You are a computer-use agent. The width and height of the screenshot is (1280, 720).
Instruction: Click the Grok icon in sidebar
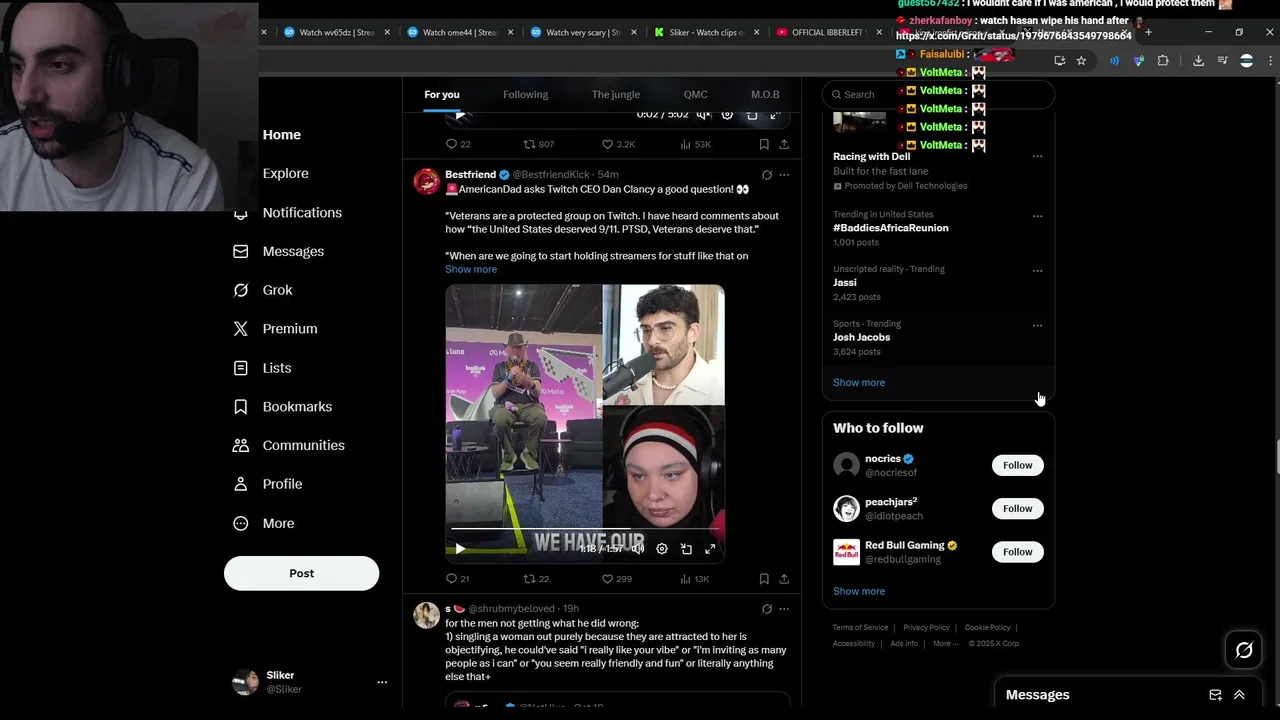pyautogui.click(x=240, y=290)
